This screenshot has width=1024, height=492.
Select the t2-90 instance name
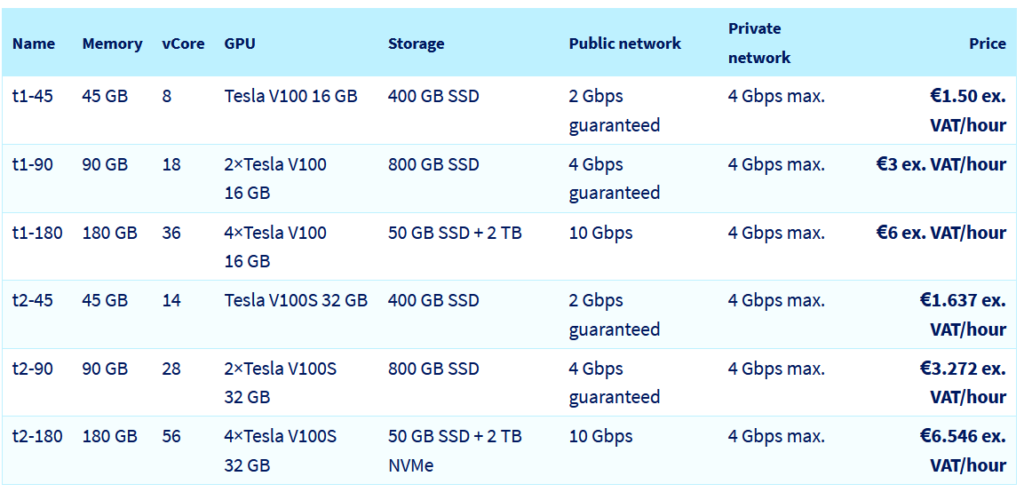coord(33,368)
